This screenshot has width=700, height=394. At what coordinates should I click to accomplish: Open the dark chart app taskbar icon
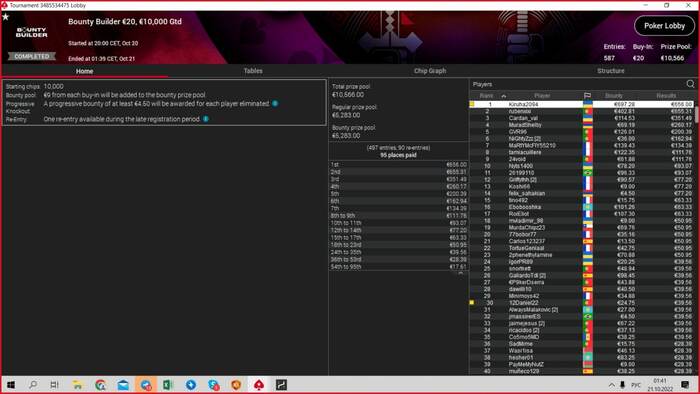coord(281,385)
